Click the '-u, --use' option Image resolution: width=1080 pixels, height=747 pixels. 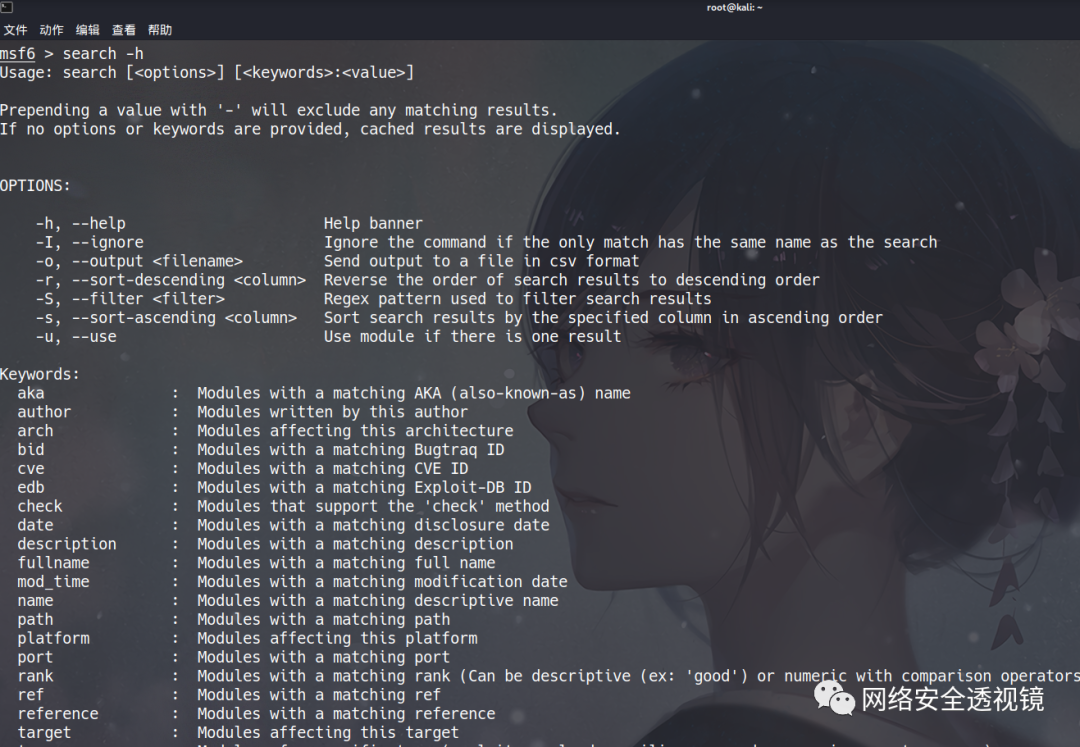[76, 337]
